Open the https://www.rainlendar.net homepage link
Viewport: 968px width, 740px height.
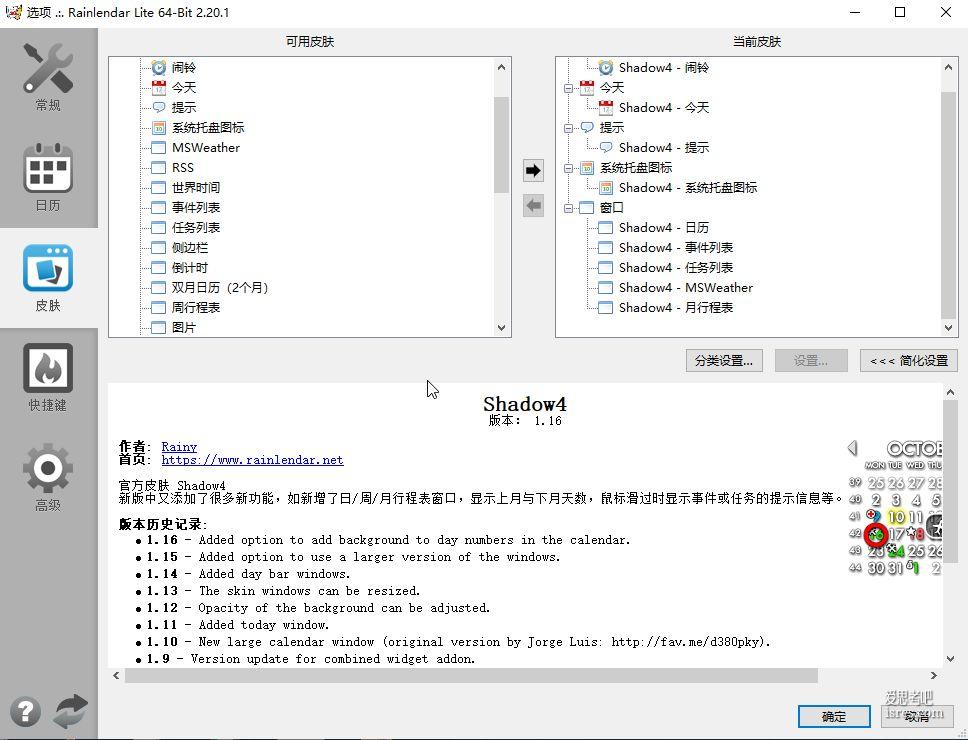[x=252, y=460]
